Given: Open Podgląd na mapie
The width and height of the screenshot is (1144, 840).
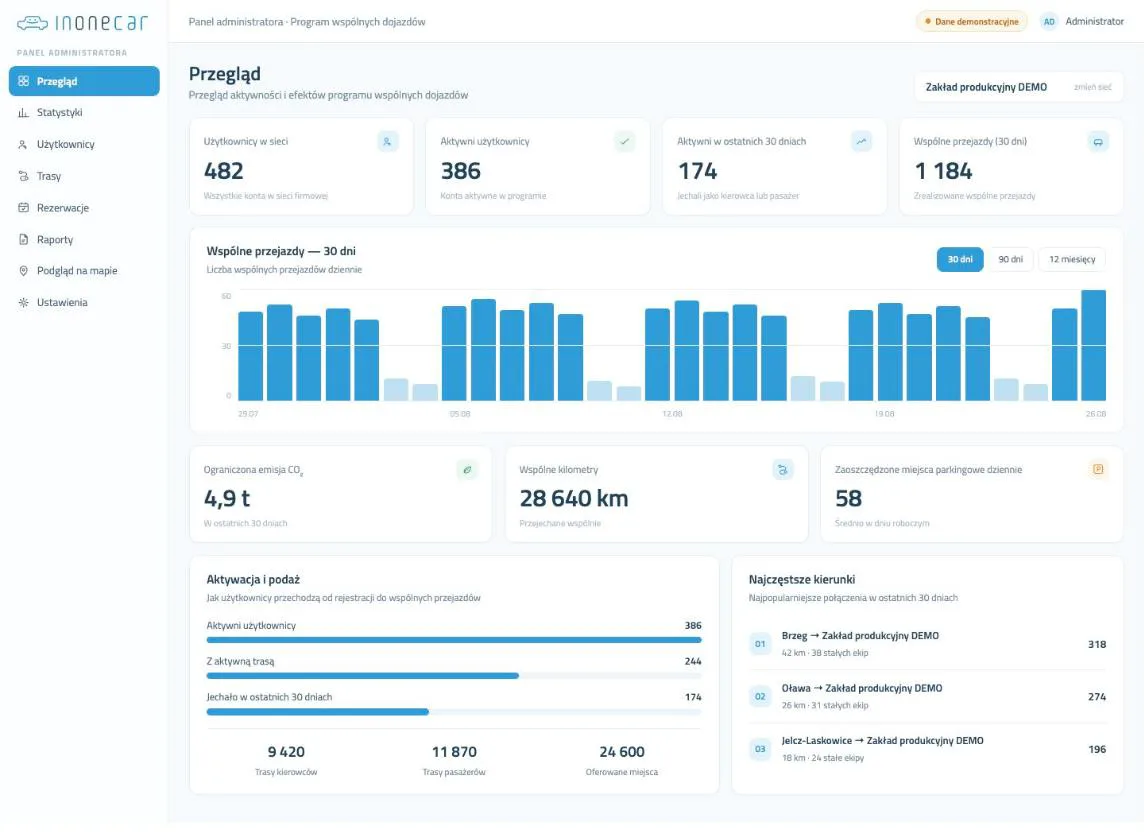Looking at the screenshot, I should tap(84, 271).
